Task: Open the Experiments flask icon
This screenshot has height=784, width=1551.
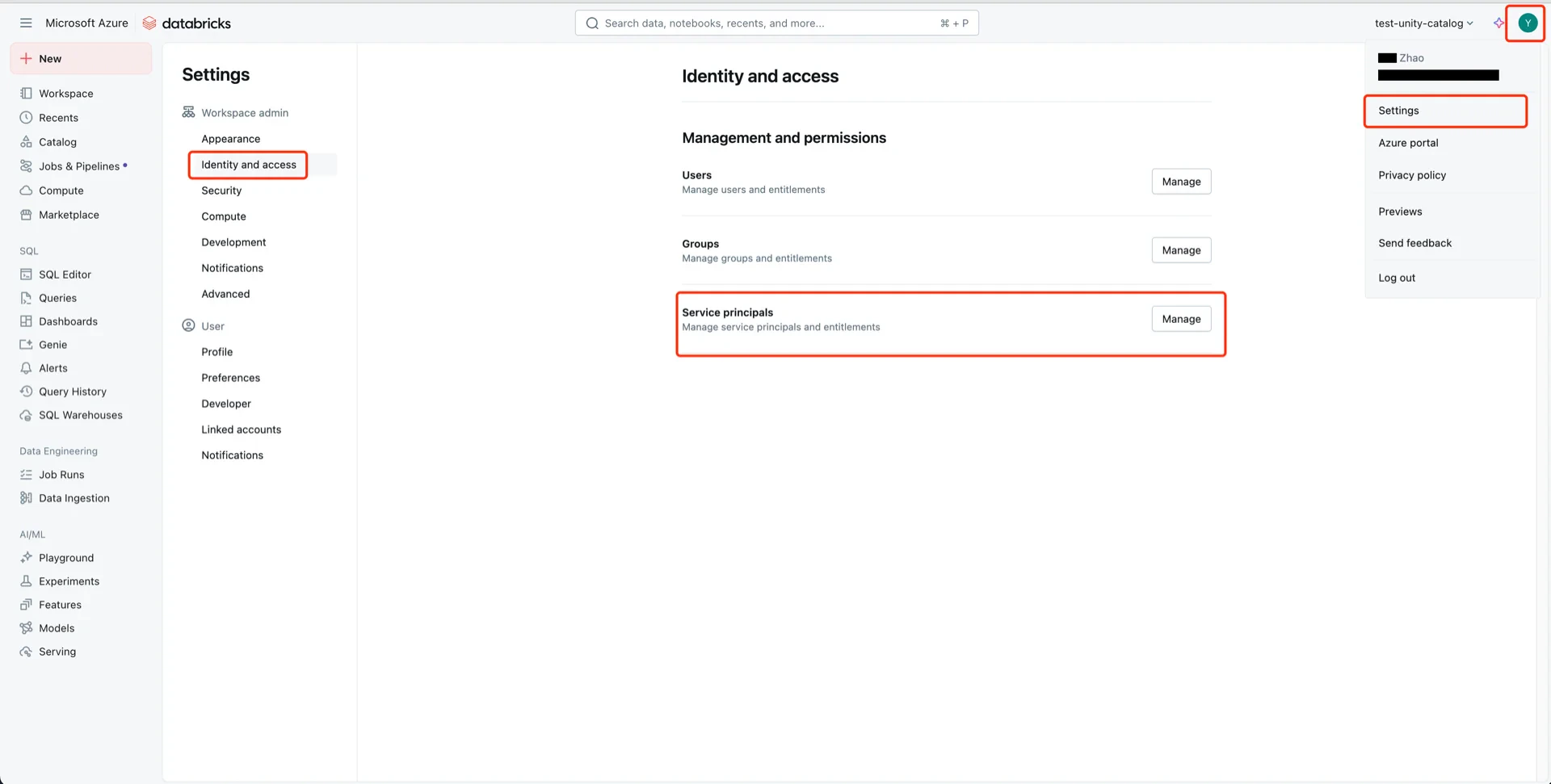Action: (x=26, y=581)
